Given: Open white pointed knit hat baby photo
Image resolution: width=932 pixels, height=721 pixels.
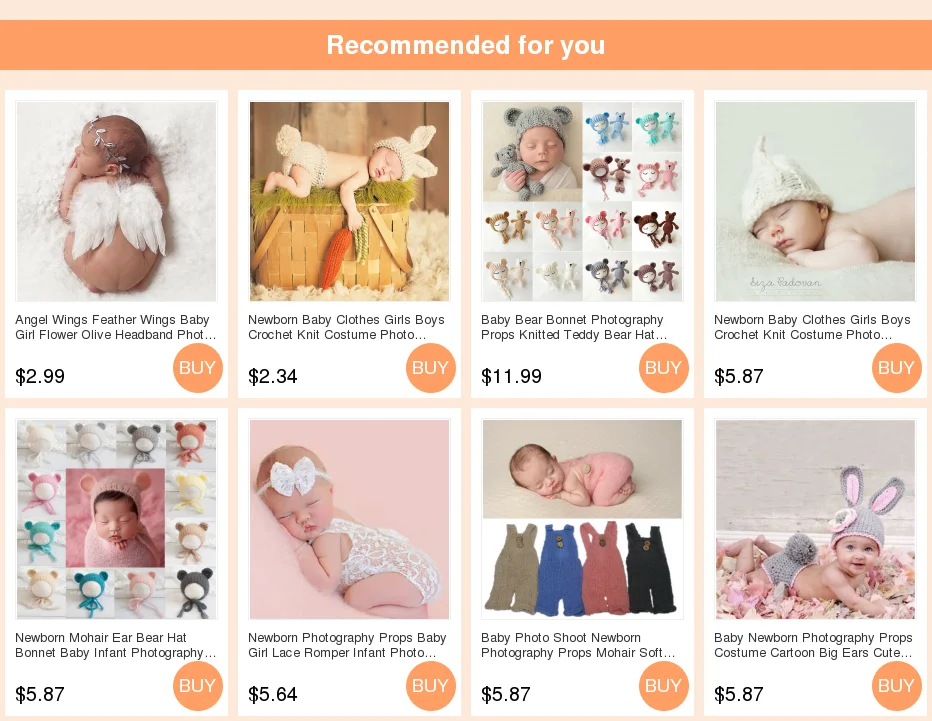Looking at the screenshot, I should (816, 201).
